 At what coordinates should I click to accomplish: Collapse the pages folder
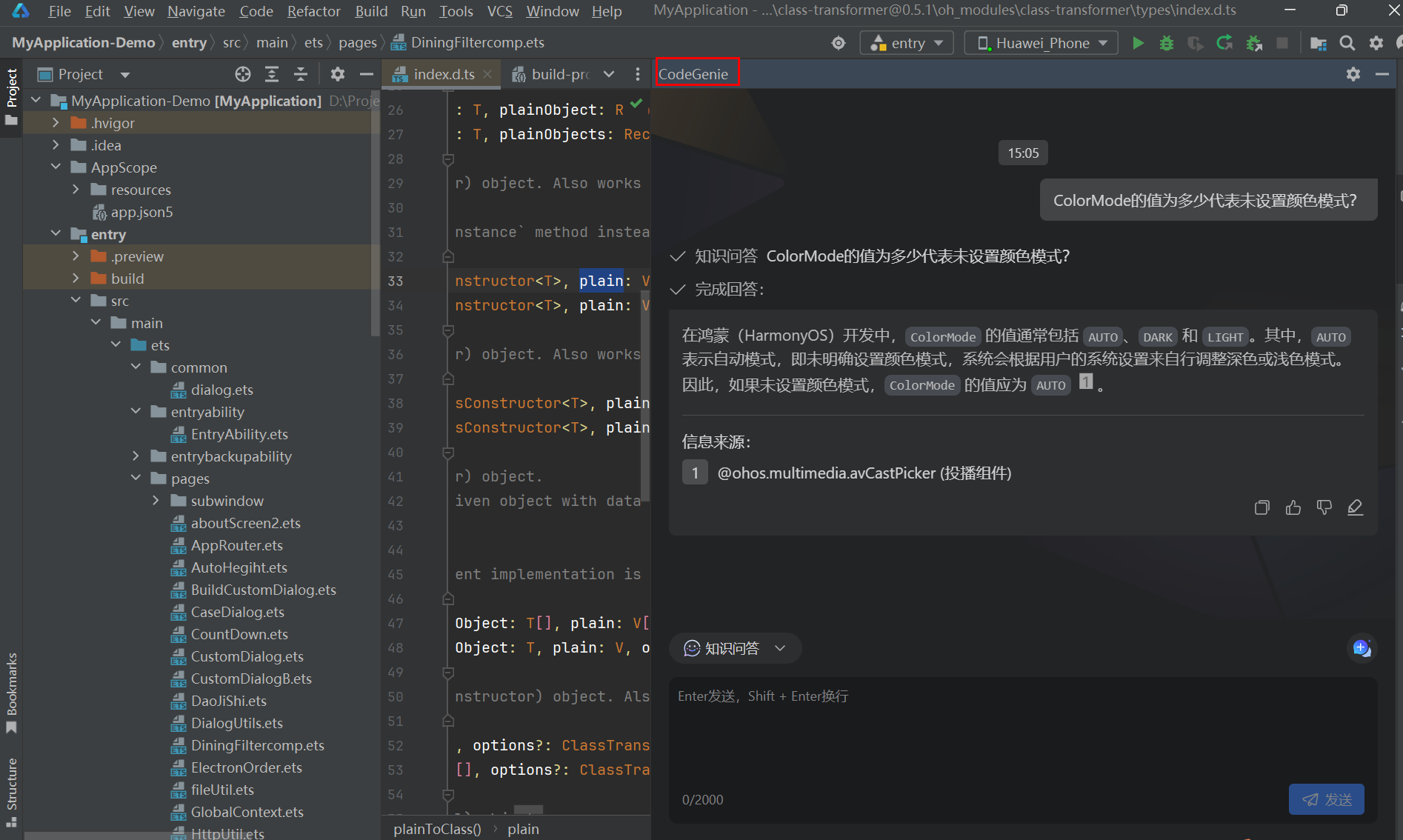click(x=136, y=479)
